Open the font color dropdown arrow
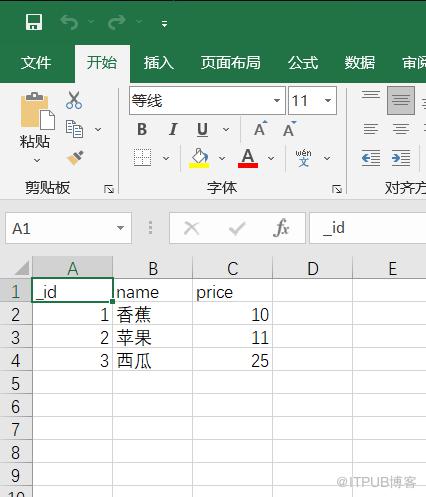The image size is (426, 497). tap(271, 158)
